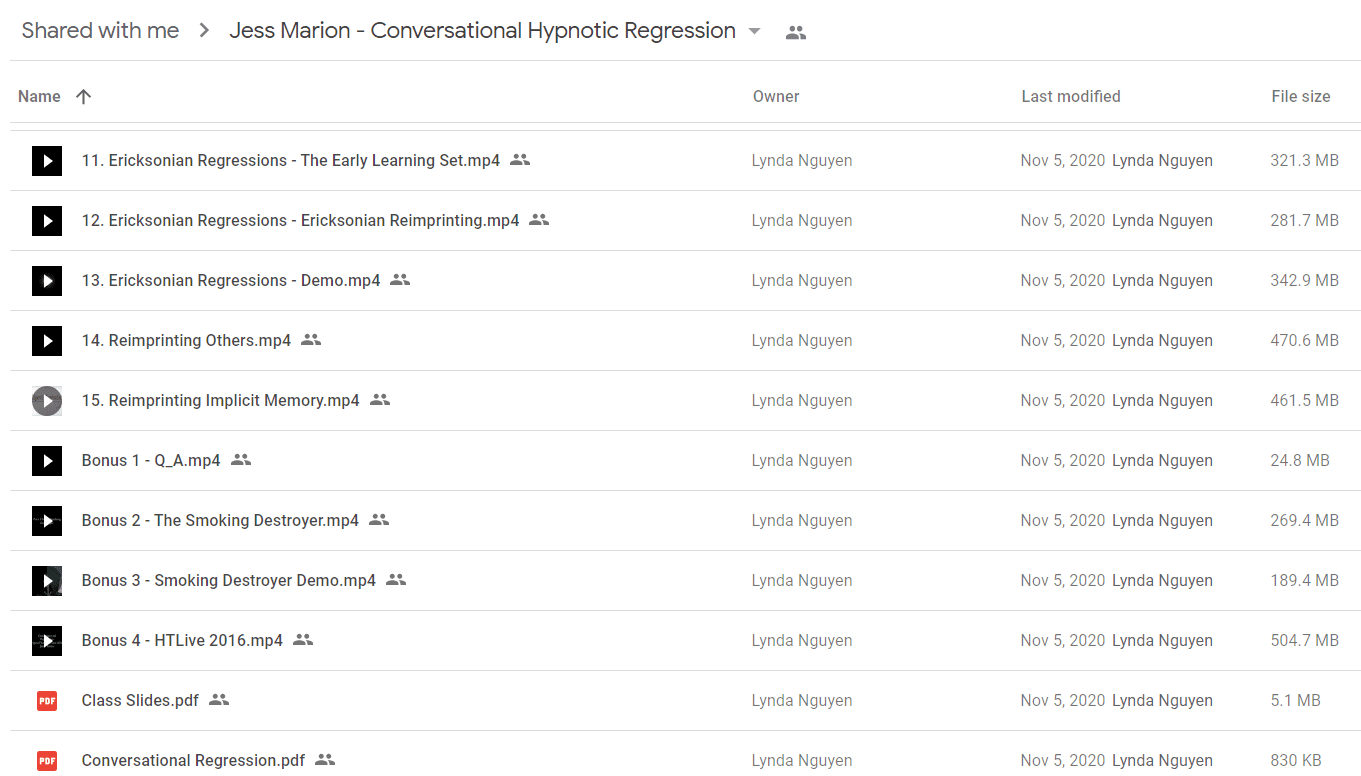Click Nov 5, 2020 date in Bonus 4 HTLive row
This screenshot has width=1361, height=776.
tap(1063, 640)
